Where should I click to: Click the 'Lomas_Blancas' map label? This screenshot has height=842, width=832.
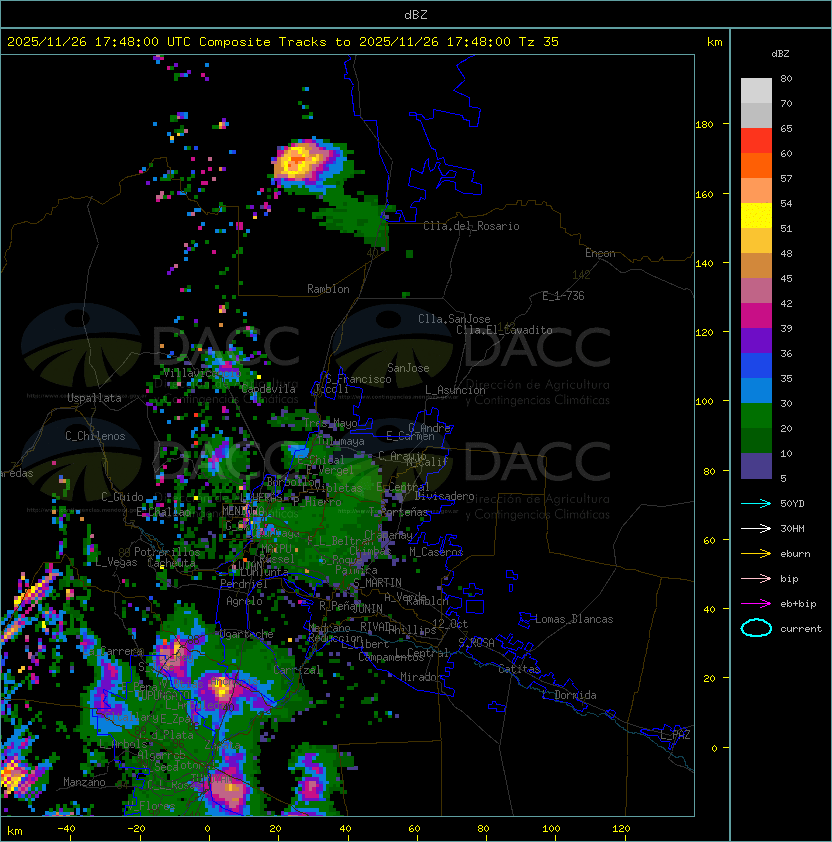574,619
